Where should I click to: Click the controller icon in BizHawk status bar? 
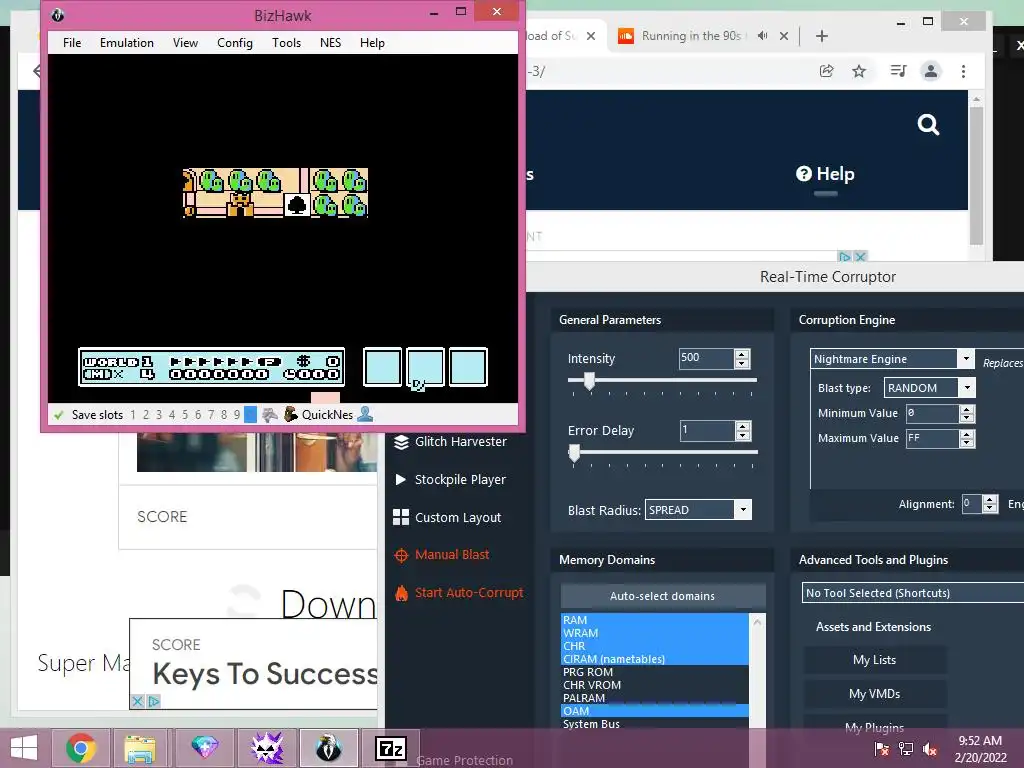(270, 415)
